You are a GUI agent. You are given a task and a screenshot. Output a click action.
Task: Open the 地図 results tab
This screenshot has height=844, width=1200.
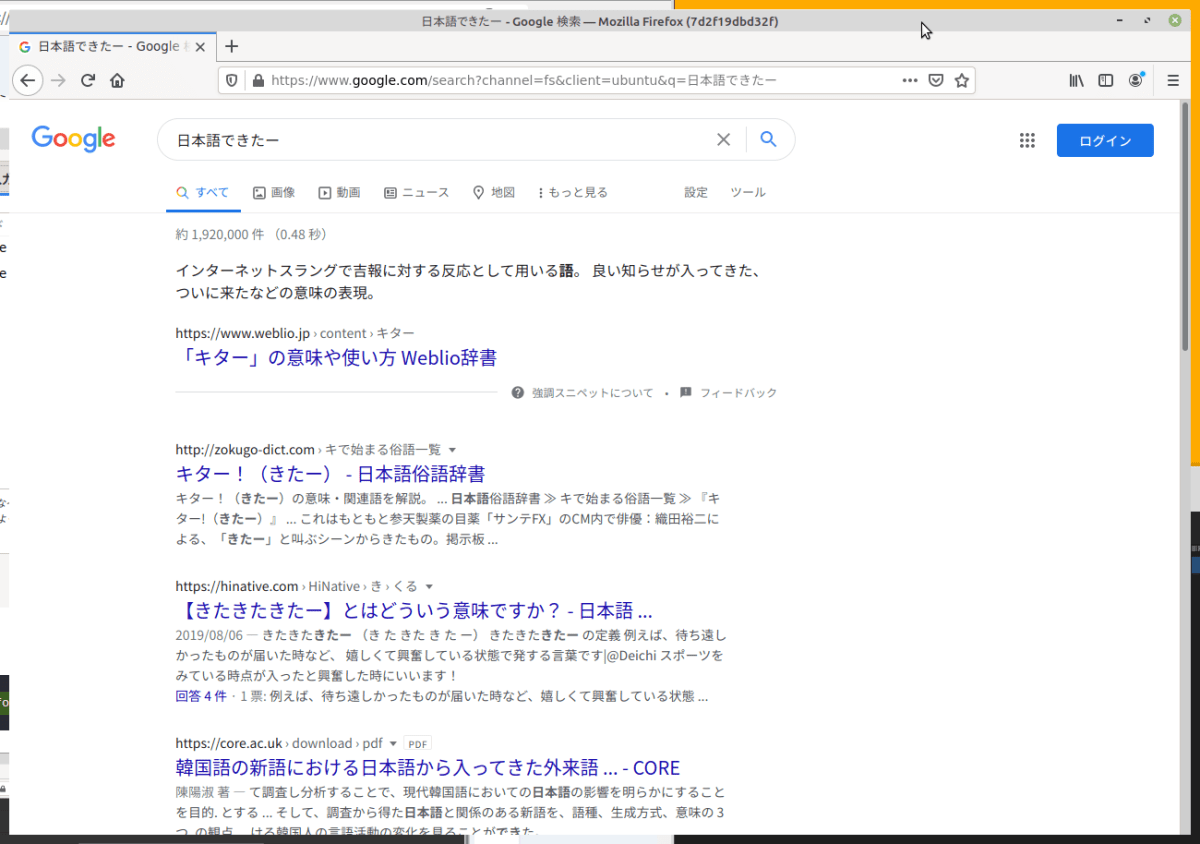493,192
